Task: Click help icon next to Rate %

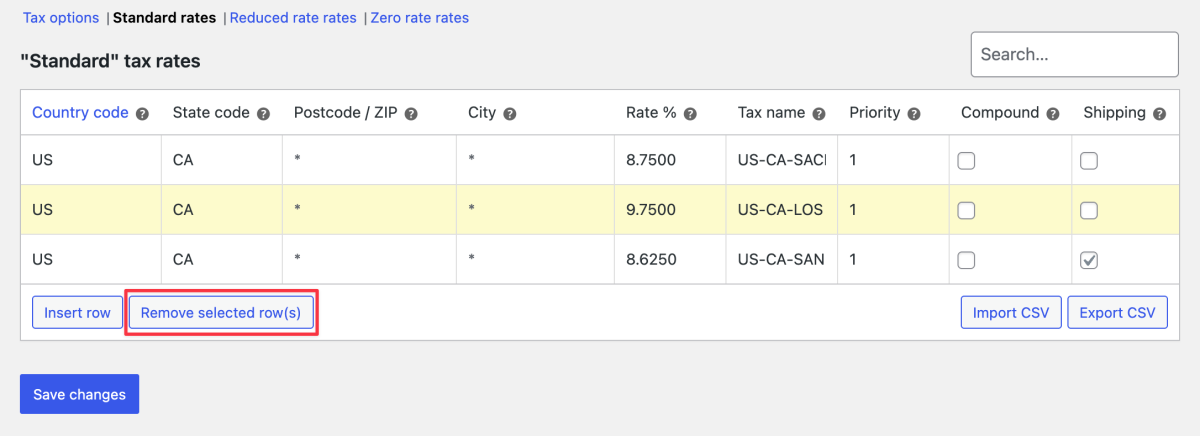Action: (690, 114)
